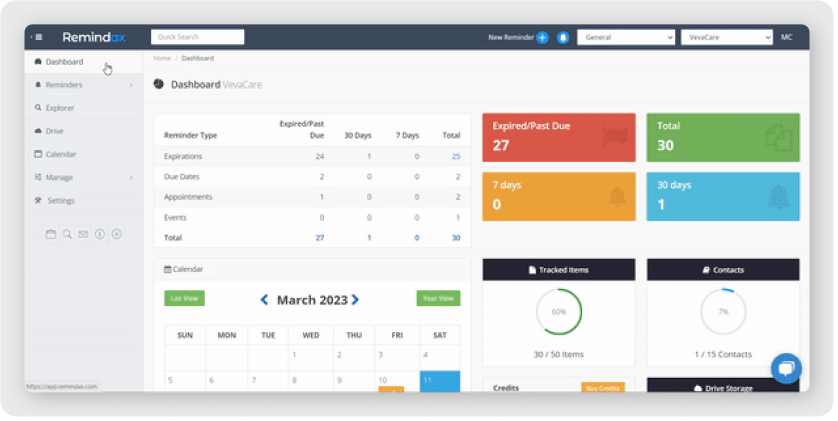This screenshot has height=421, width=838.
Task: Open Explorer from the sidebar
Action: pos(60,108)
